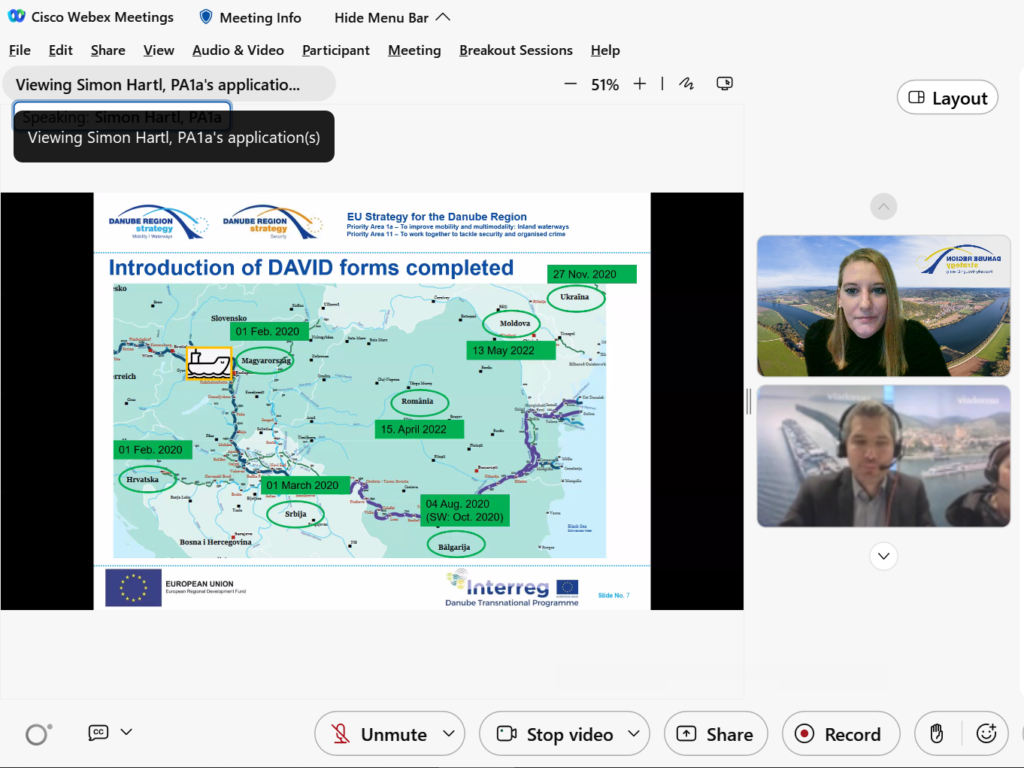
Task: Open the Breakout Sessions menu
Action: pyautogui.click(x=516, y=50)
